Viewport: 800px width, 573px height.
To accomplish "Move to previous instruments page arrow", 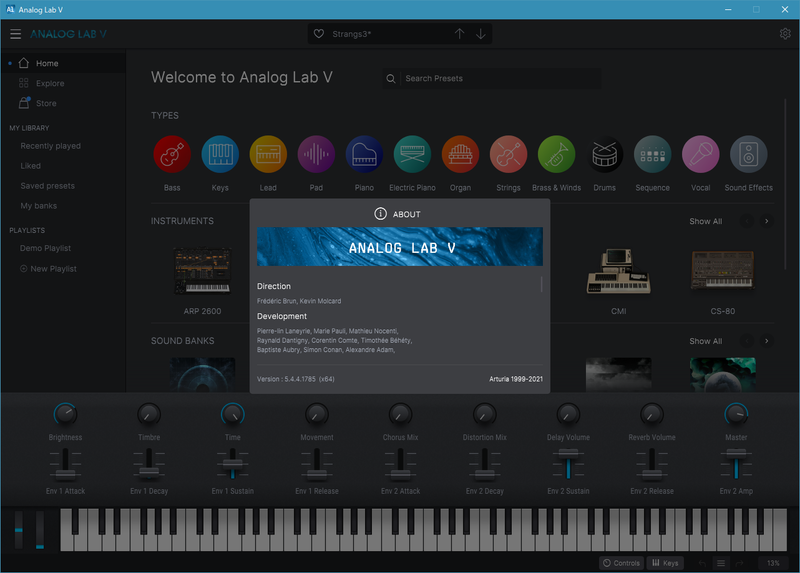I will coord(747,221).
